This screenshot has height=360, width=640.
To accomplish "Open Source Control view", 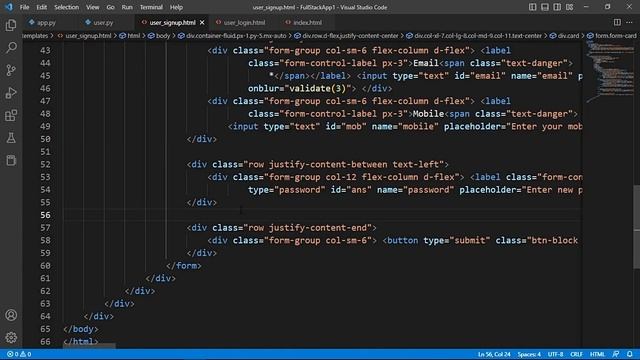I will 11,70.
